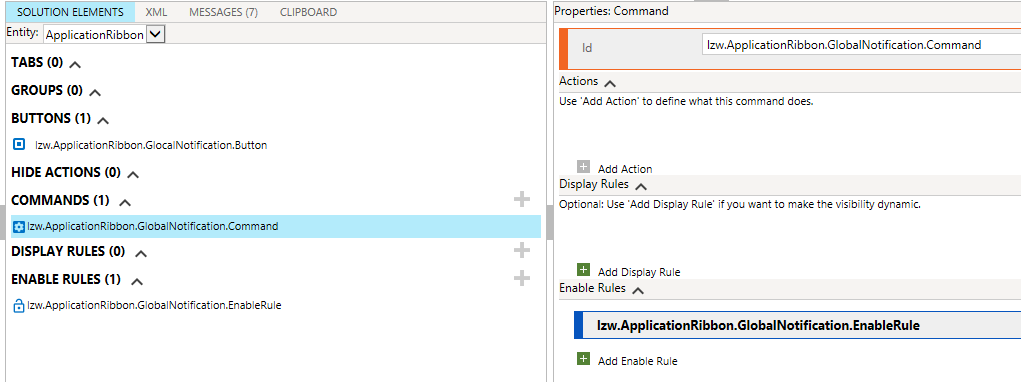Image resolution: width=1021 pixels, height=382 pixels.
Task: Switch to the XML tab
Action: pos(156,12)
